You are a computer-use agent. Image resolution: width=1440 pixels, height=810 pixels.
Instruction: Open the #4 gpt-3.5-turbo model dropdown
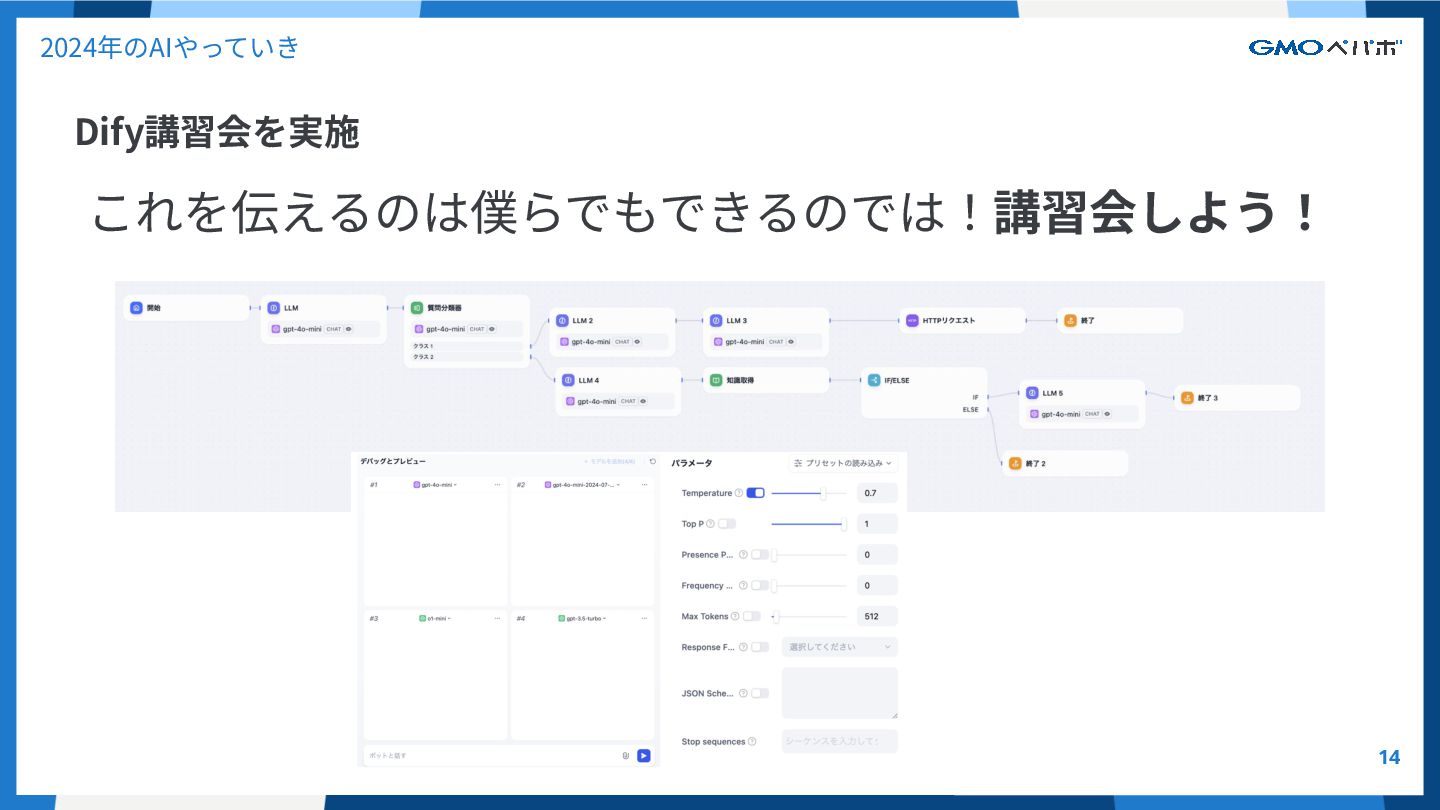coord(582,618)
